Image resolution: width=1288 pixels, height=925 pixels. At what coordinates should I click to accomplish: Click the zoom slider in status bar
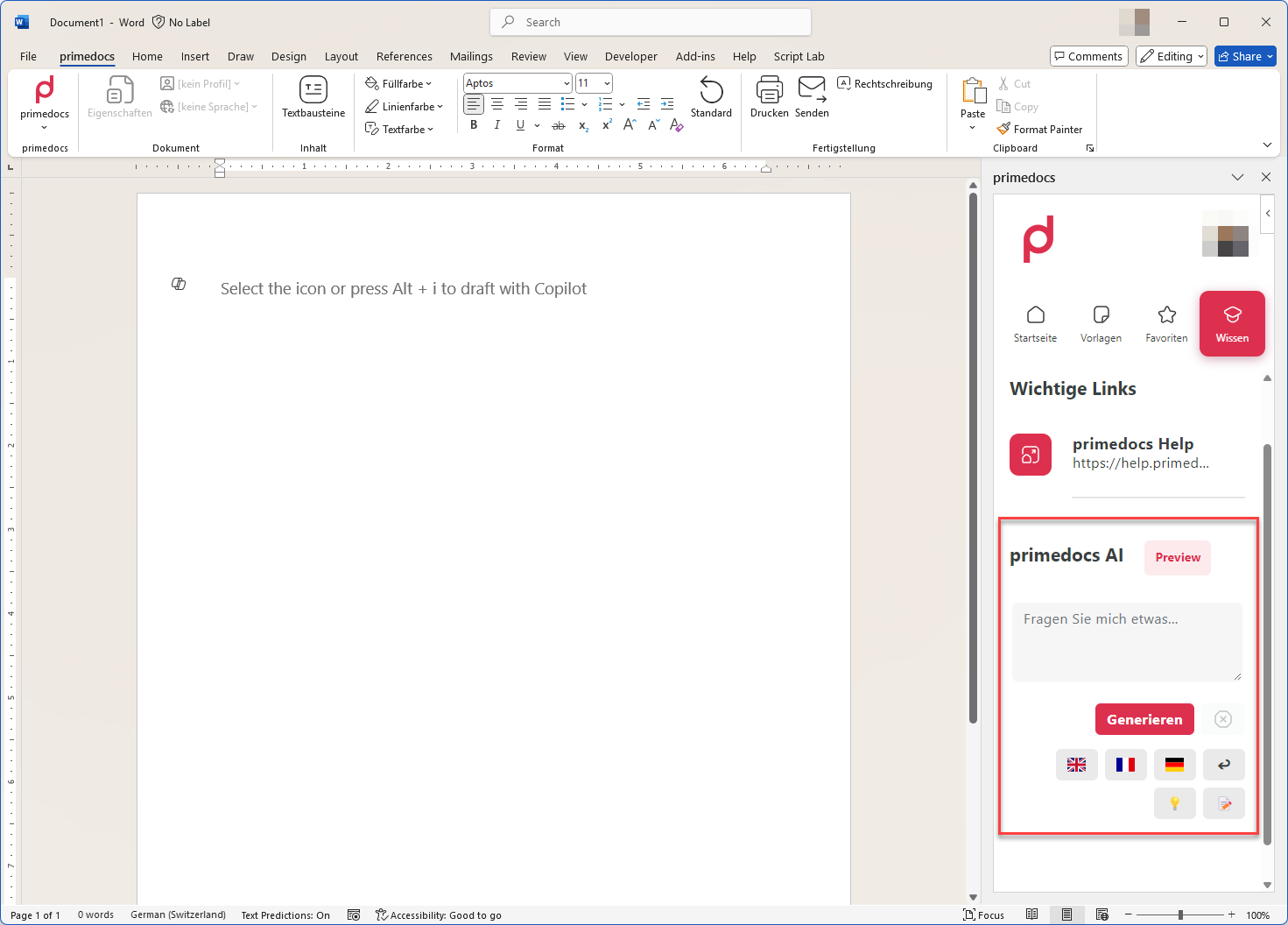click(1179, 914)
